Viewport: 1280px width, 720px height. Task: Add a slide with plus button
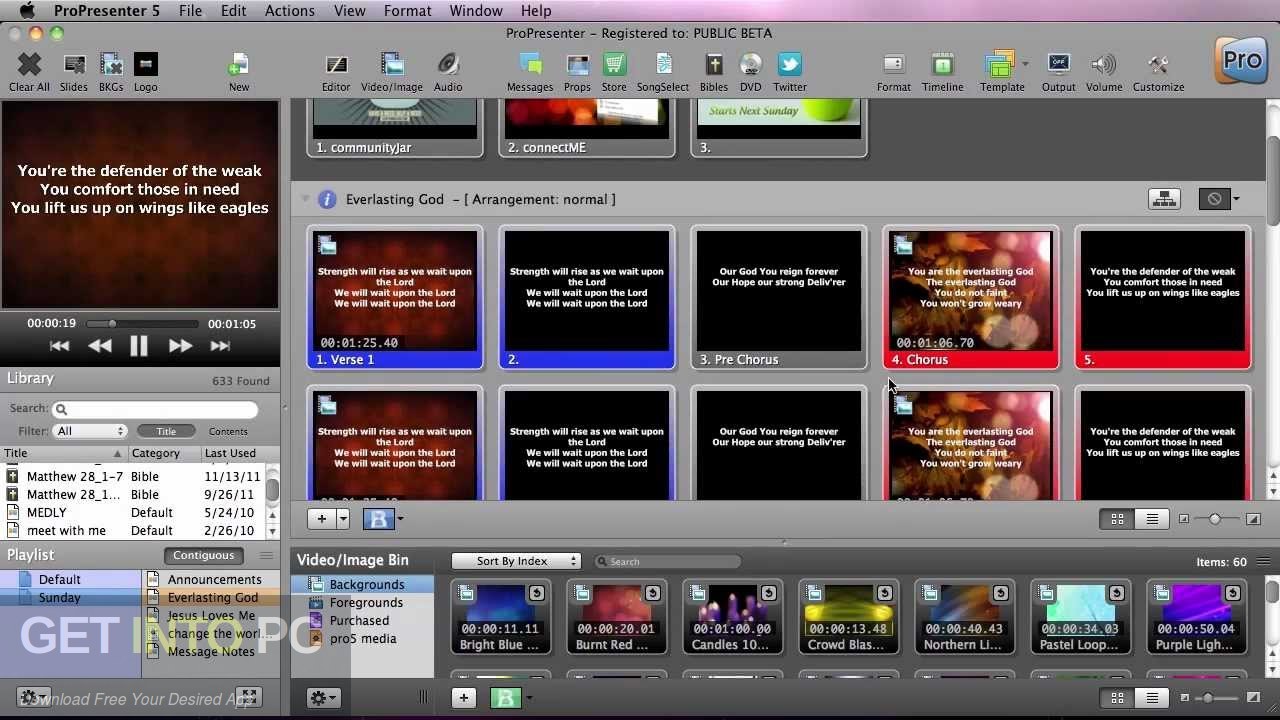322,518
